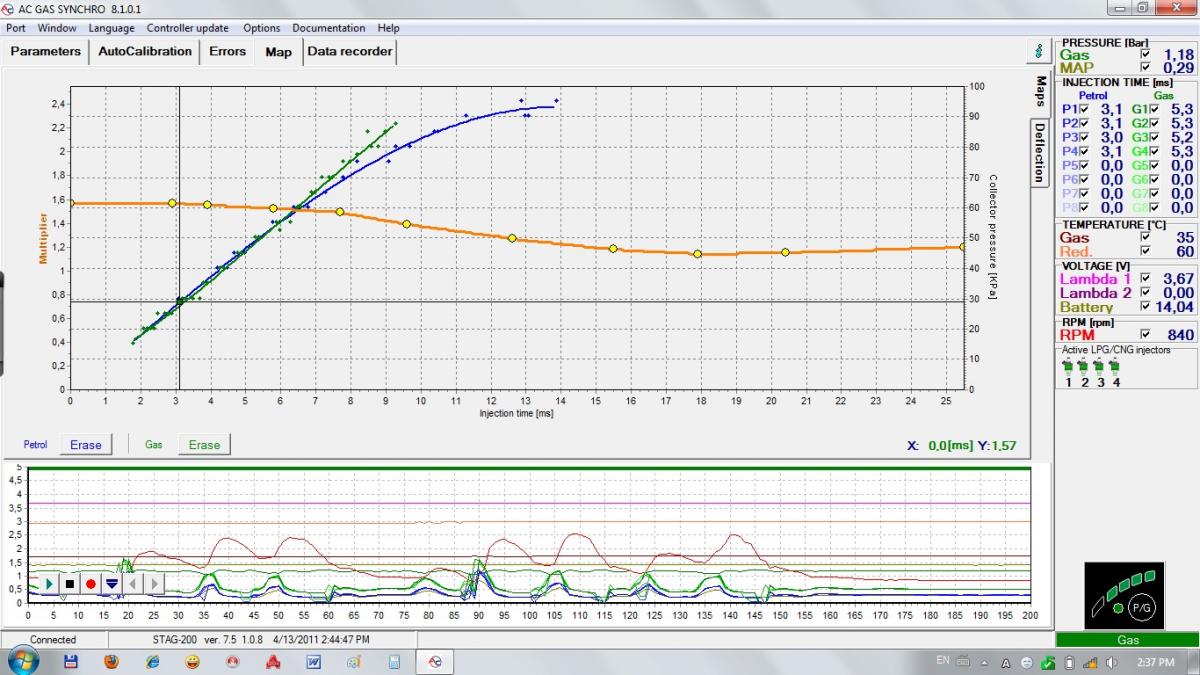Click the battery icon in the system tray
The width and height of the screenshot is (1200, 675).
pos(1069,662)
